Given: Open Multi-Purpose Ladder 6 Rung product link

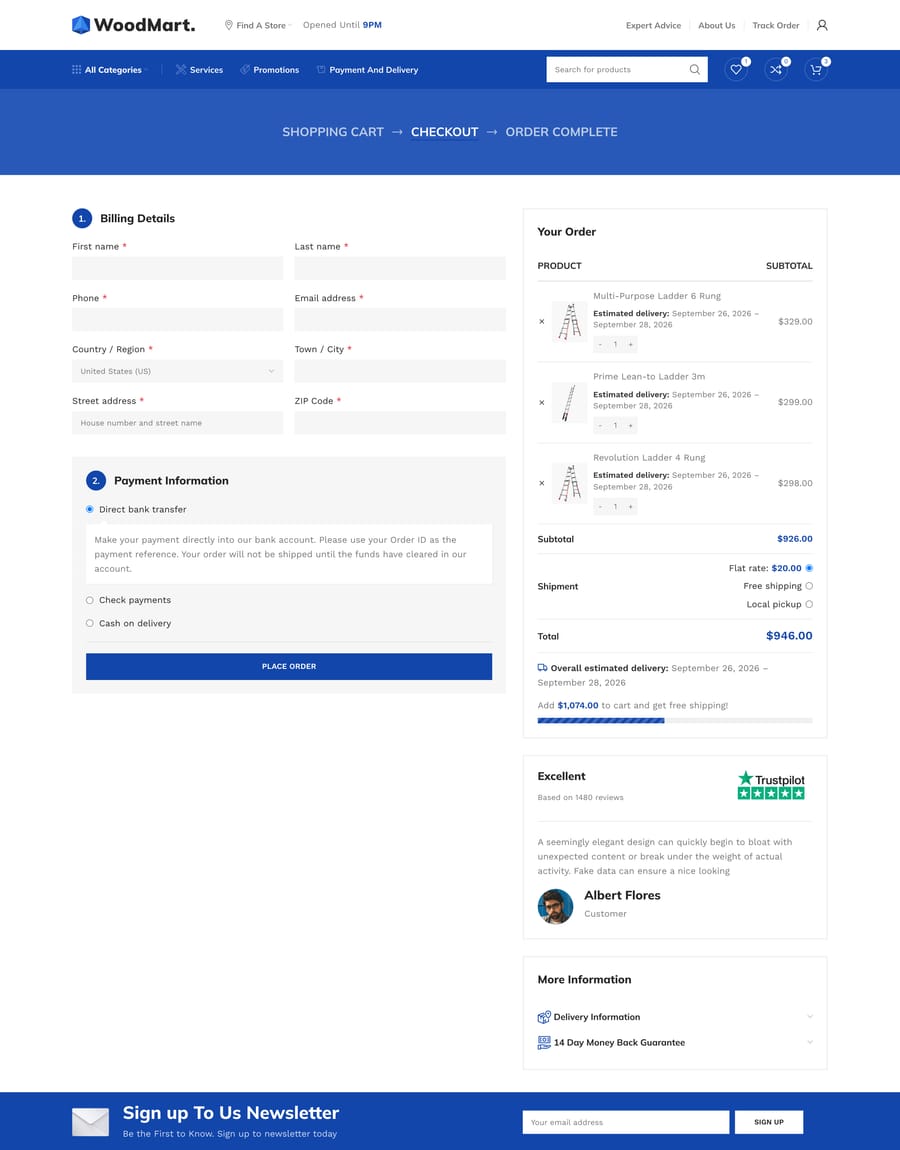Looking at the screenshot, I should pyautogui.click(x=656, y=296).
